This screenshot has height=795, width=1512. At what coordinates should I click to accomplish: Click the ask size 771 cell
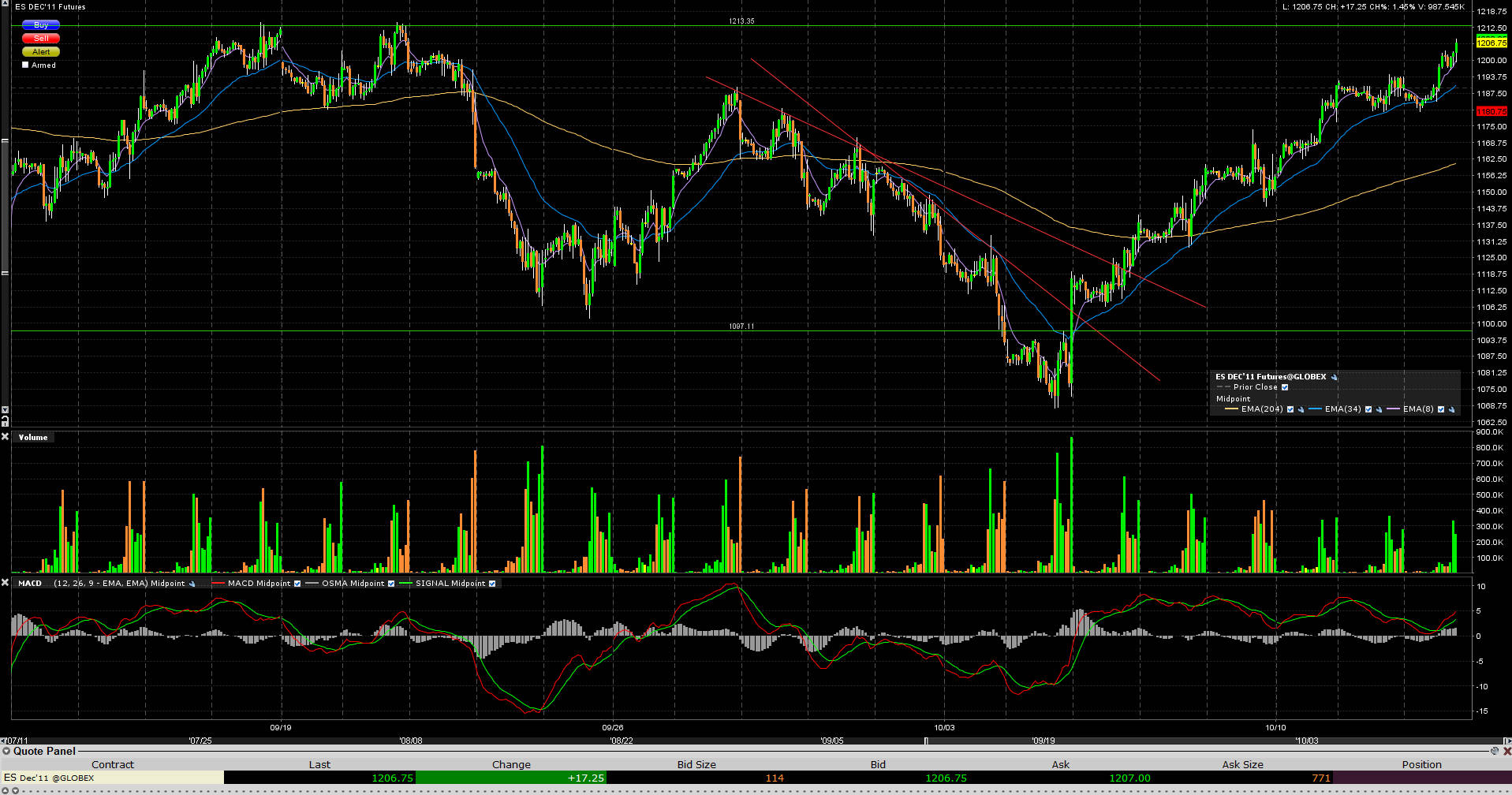tap(1242, 778)
